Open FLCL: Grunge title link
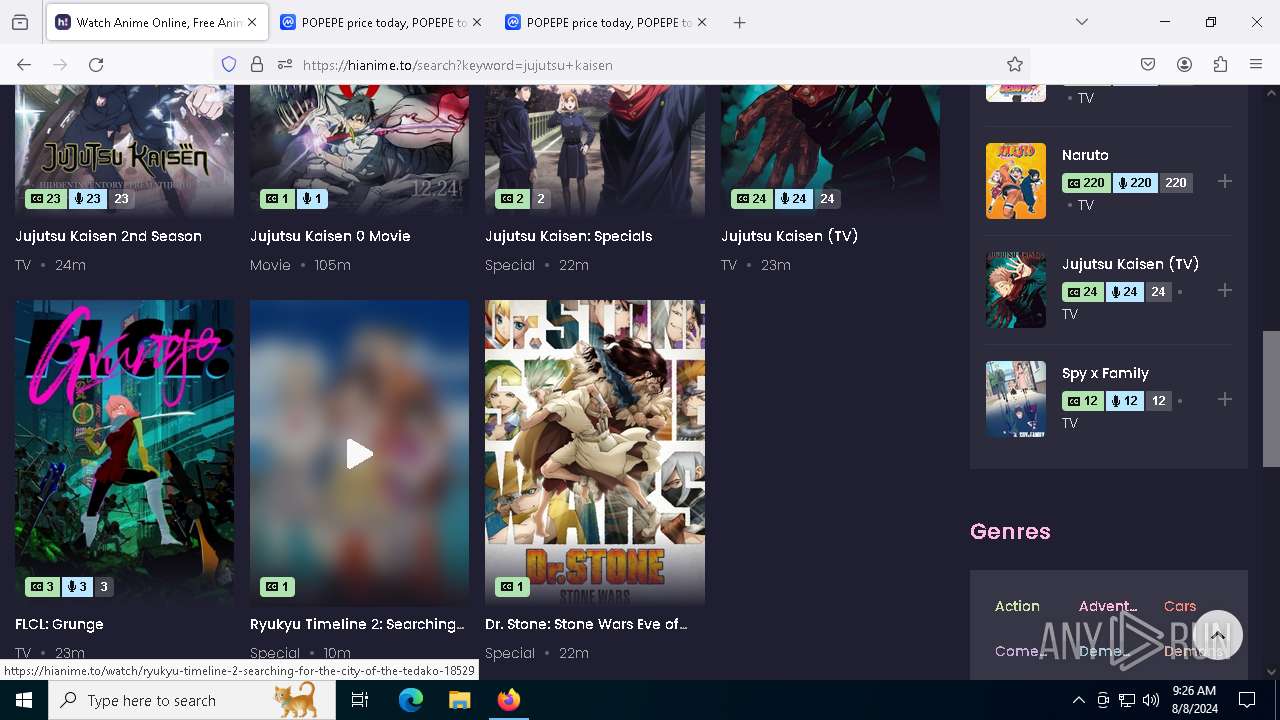Viewport: 1280px width, 720px height. (x=59, y=624)
